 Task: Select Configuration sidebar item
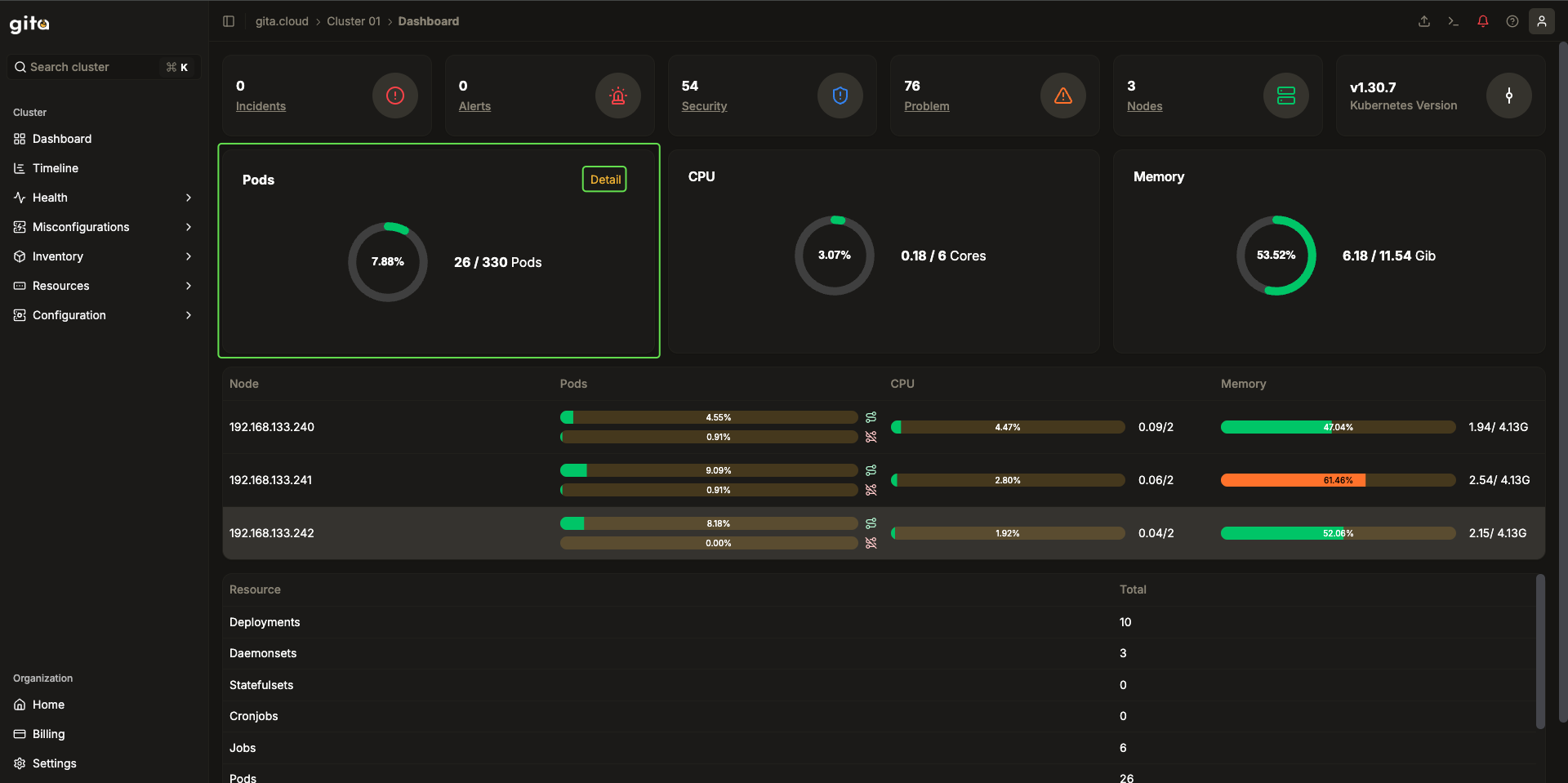104,315
